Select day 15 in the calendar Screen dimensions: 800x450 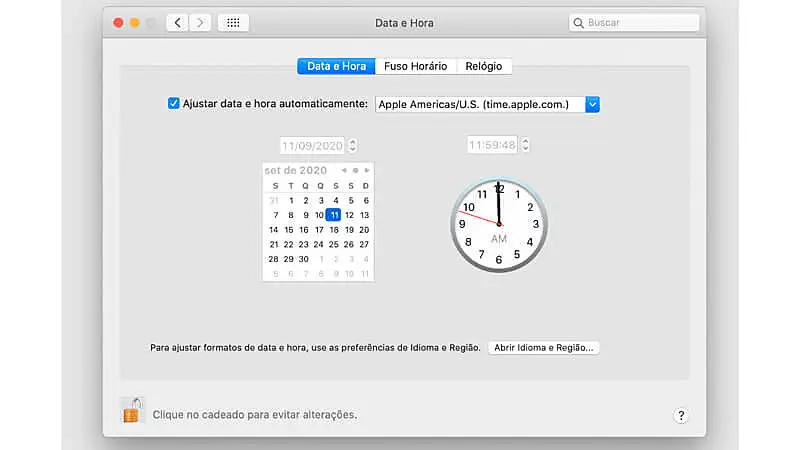point(289,230)
